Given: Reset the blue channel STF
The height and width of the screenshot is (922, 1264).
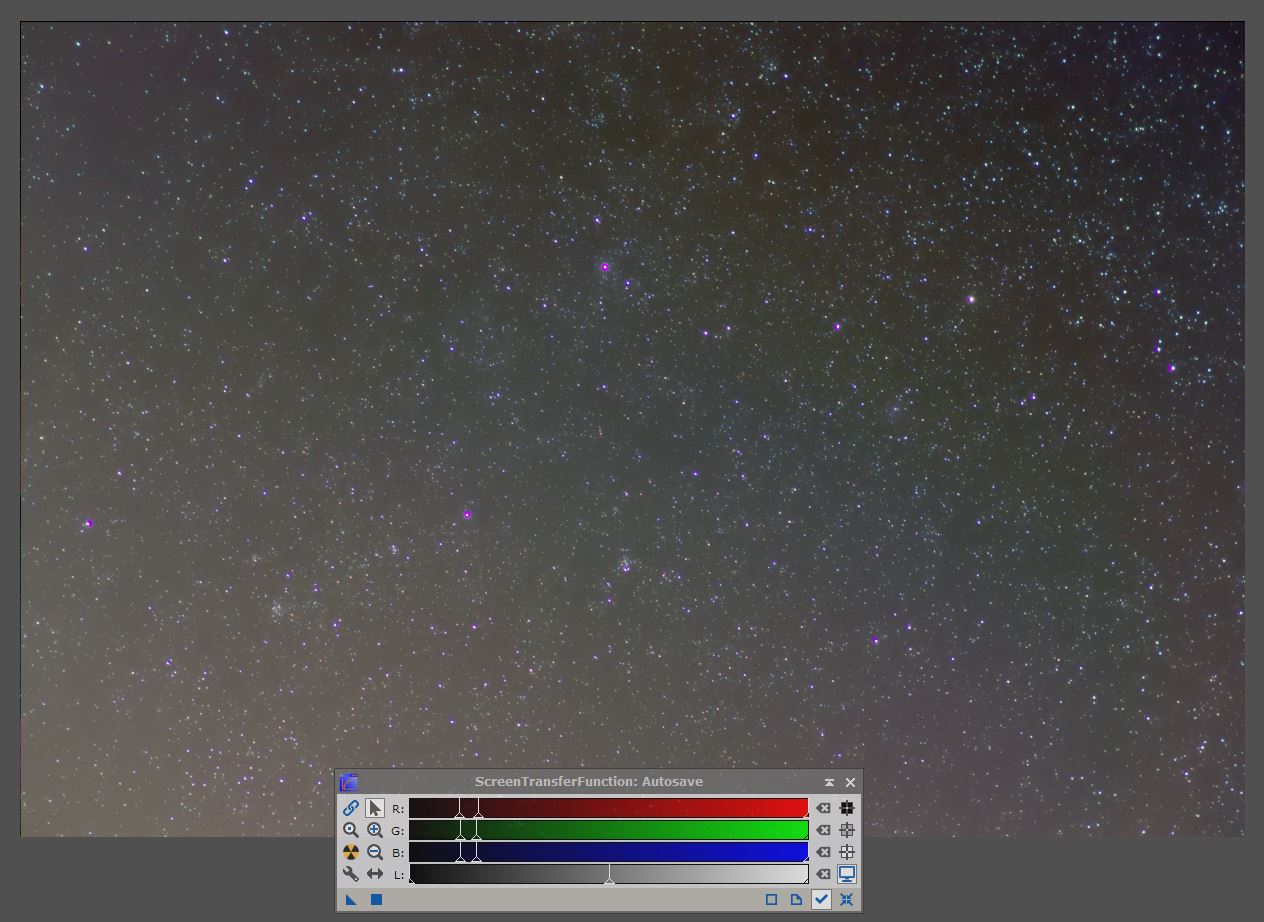Looking at the screenshot, I should click(x=823, y=852).
